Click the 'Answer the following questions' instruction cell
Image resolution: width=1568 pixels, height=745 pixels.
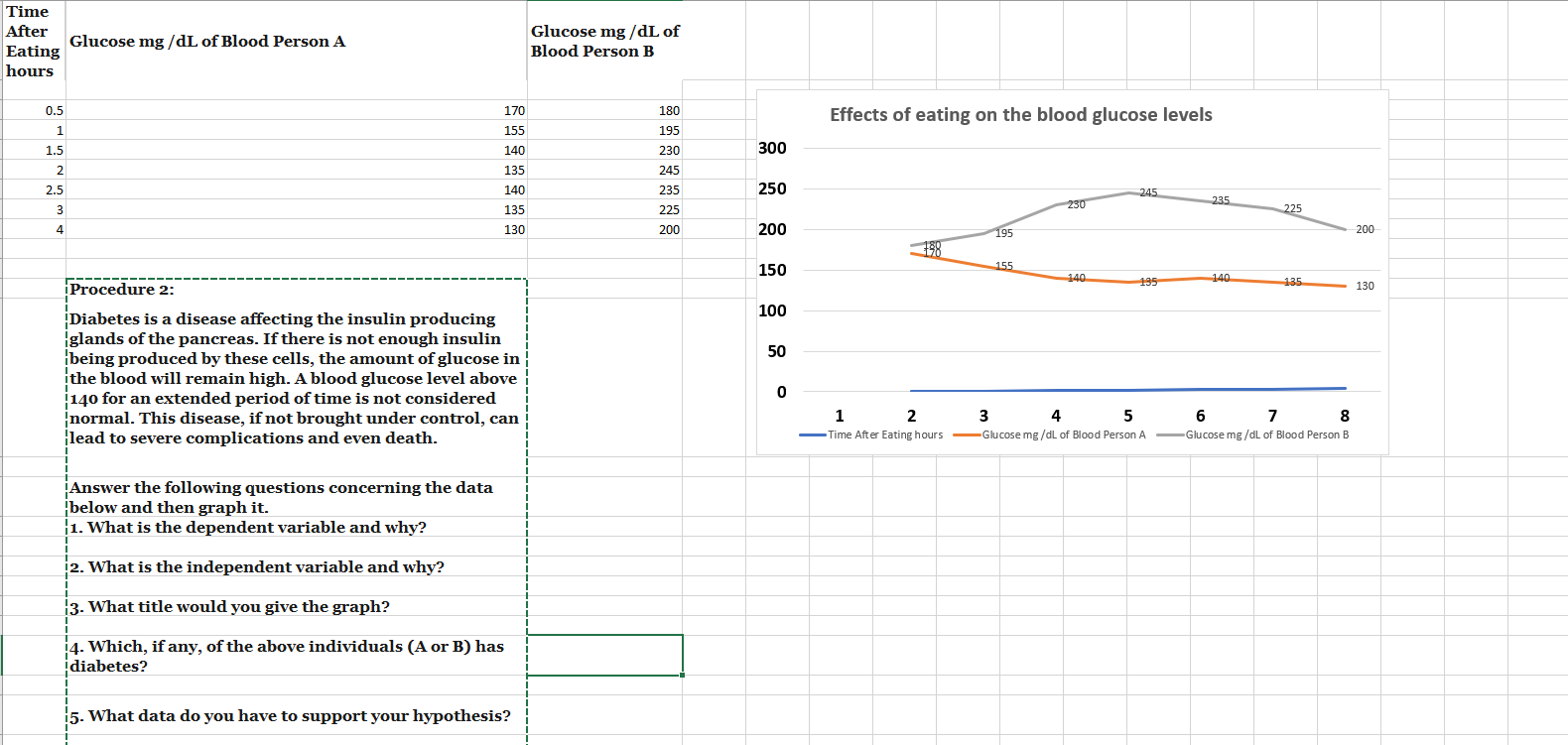(296, 497)
